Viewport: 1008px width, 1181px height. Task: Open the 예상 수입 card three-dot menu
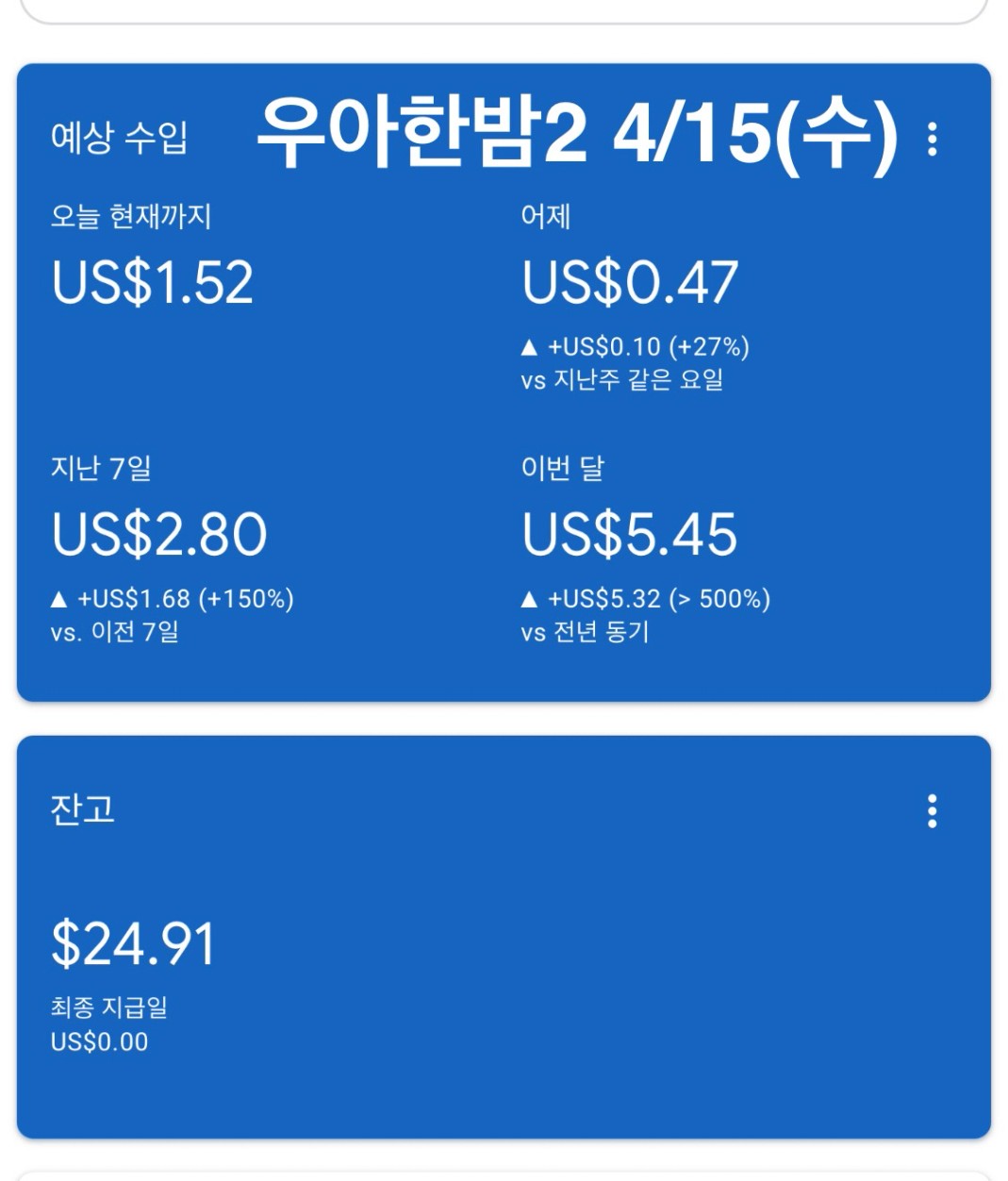pyautogui.click(x=932, y=140)
